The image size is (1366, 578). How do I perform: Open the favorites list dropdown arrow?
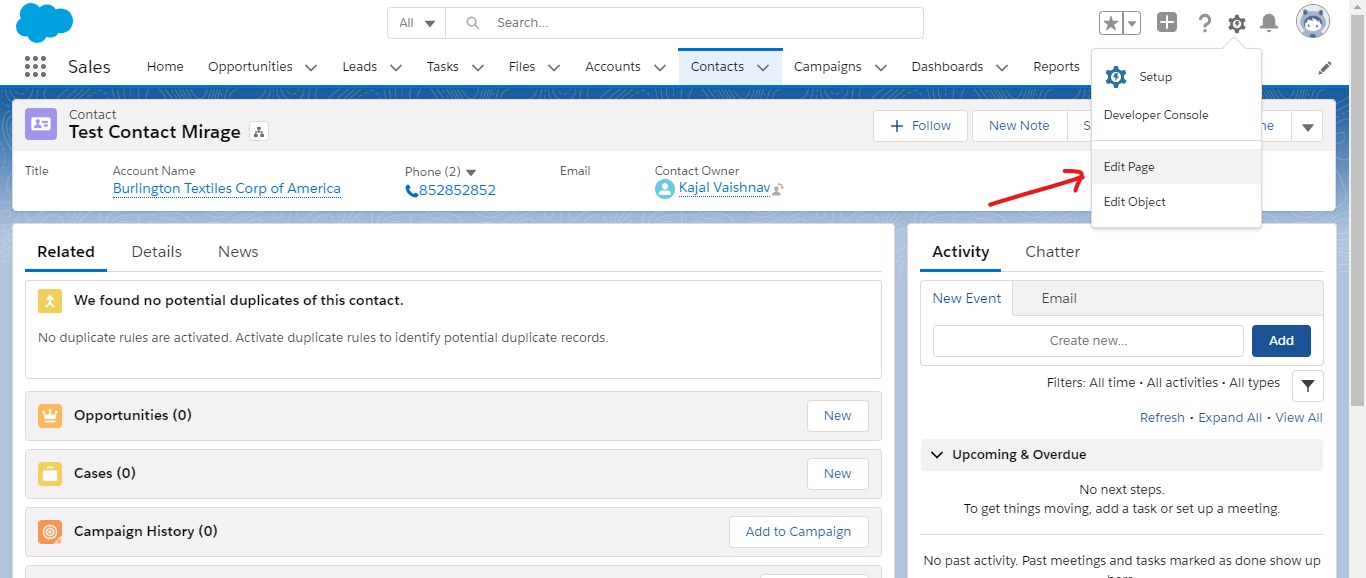(1132, 23)
